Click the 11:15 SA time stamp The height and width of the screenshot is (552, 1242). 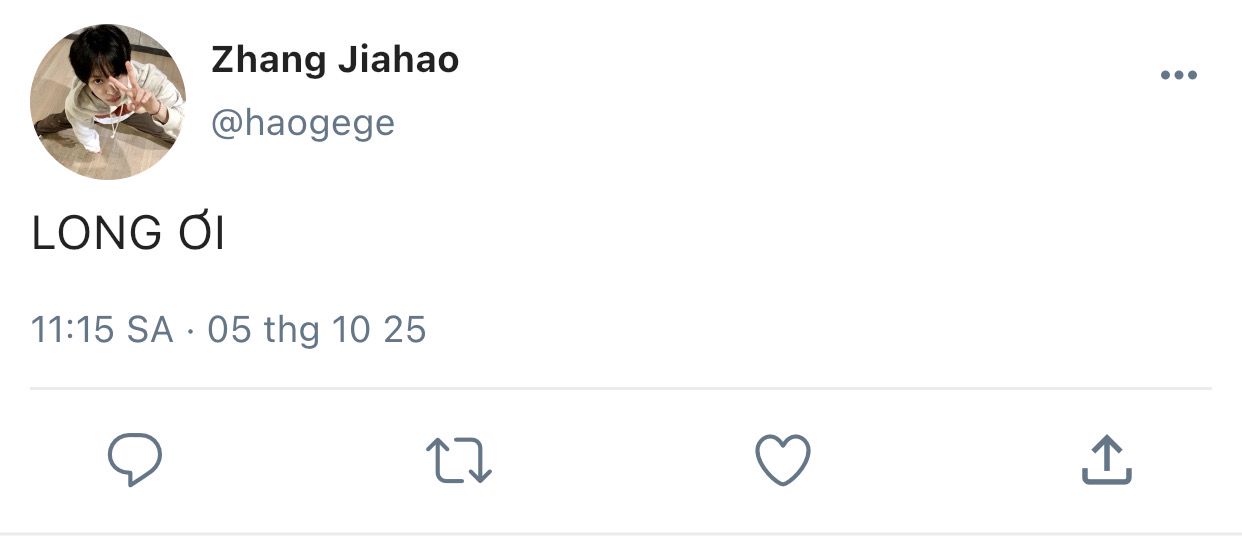[102, 330]
